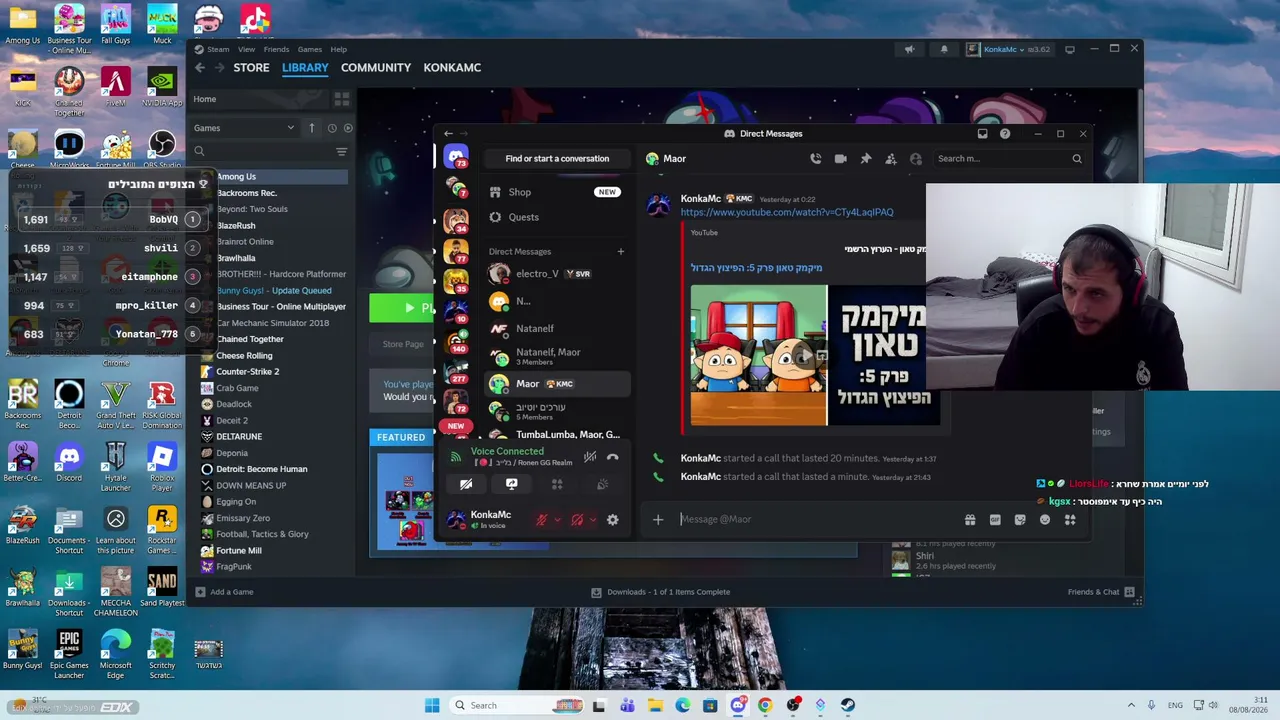
Task: Open the Steam notifications bell
Action: 944,49
